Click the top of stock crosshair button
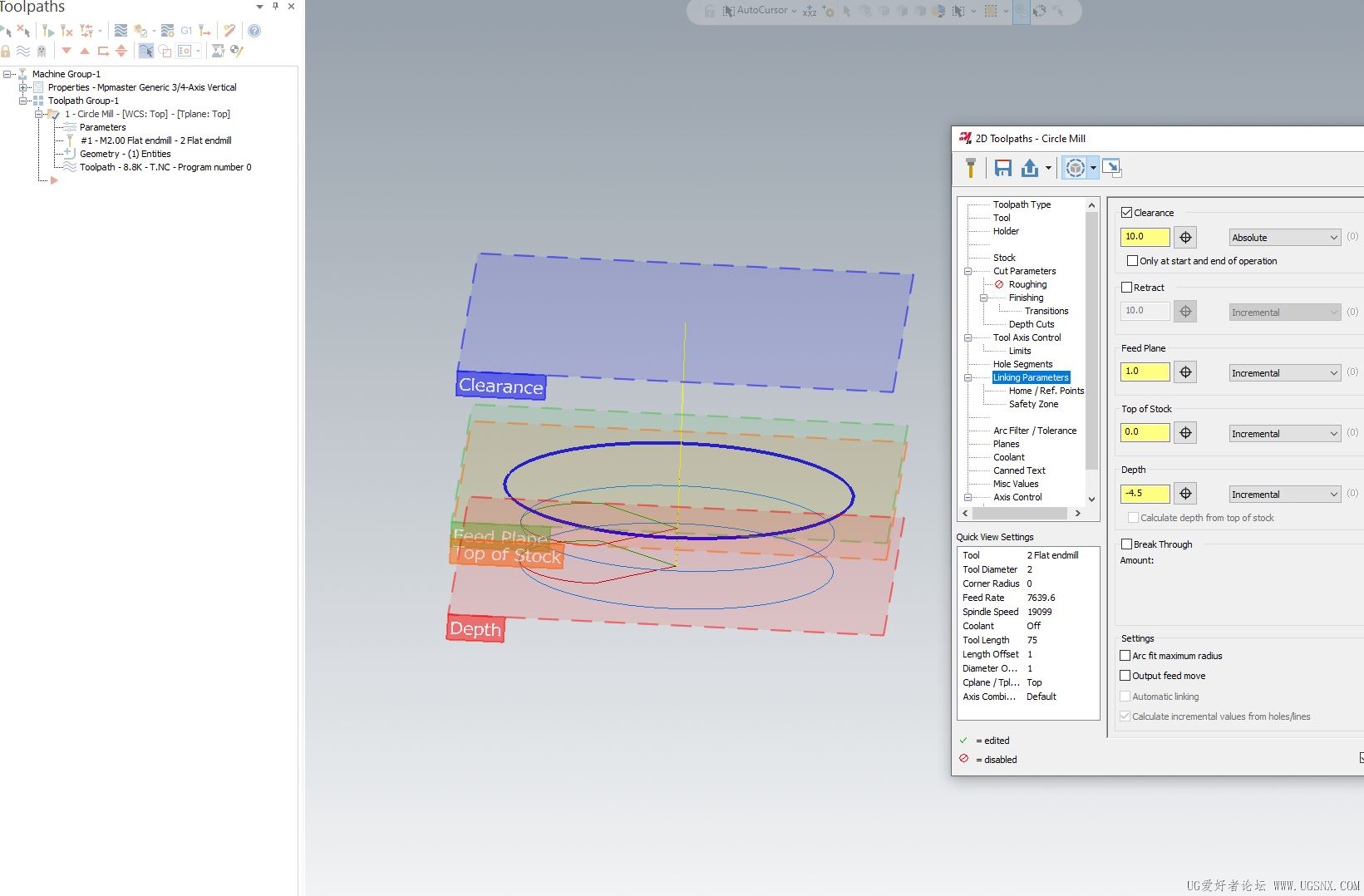Viewport: 1364px width, 896px height. tap(1185, 433)
